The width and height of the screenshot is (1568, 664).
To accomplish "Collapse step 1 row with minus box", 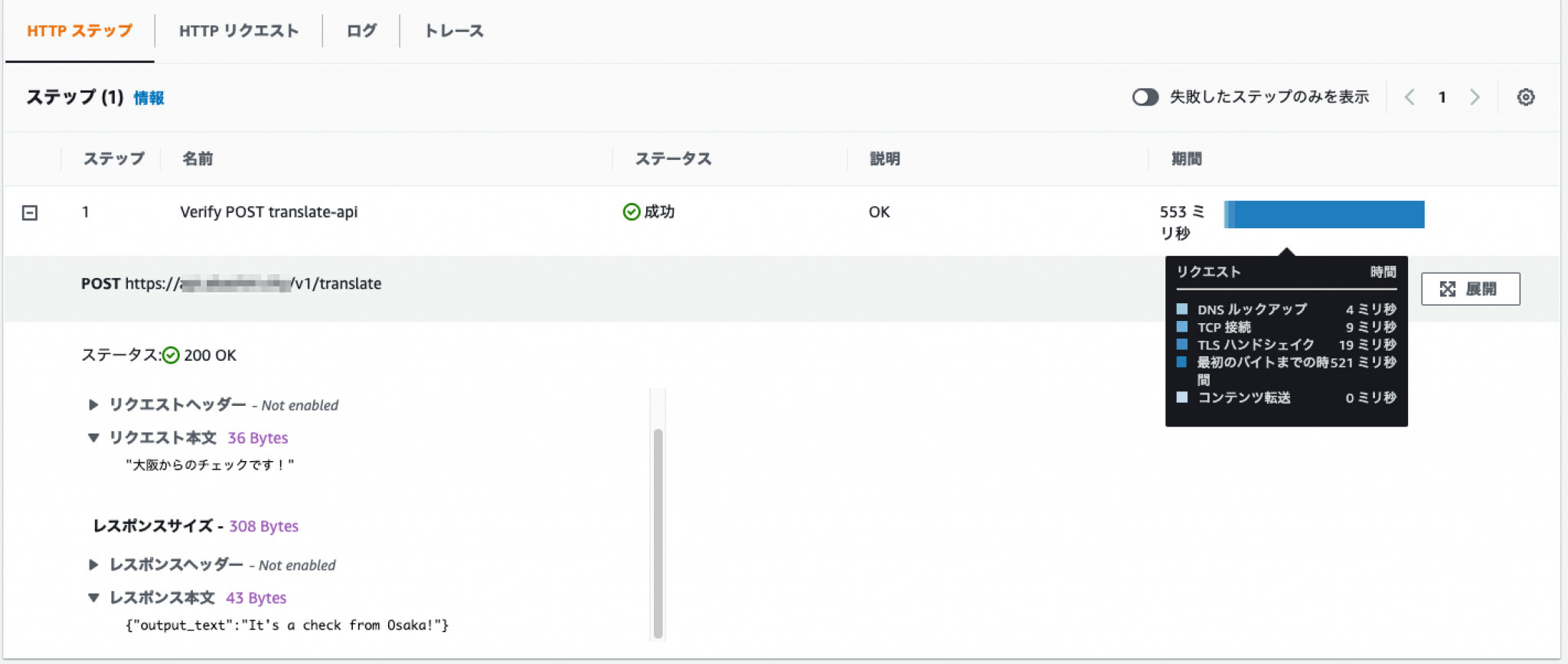I will point(30,213).
